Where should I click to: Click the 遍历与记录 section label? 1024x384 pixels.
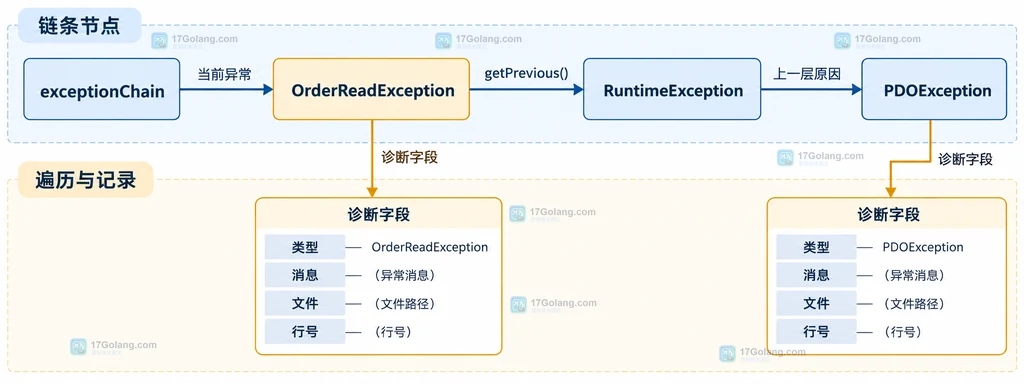point(86,180)
